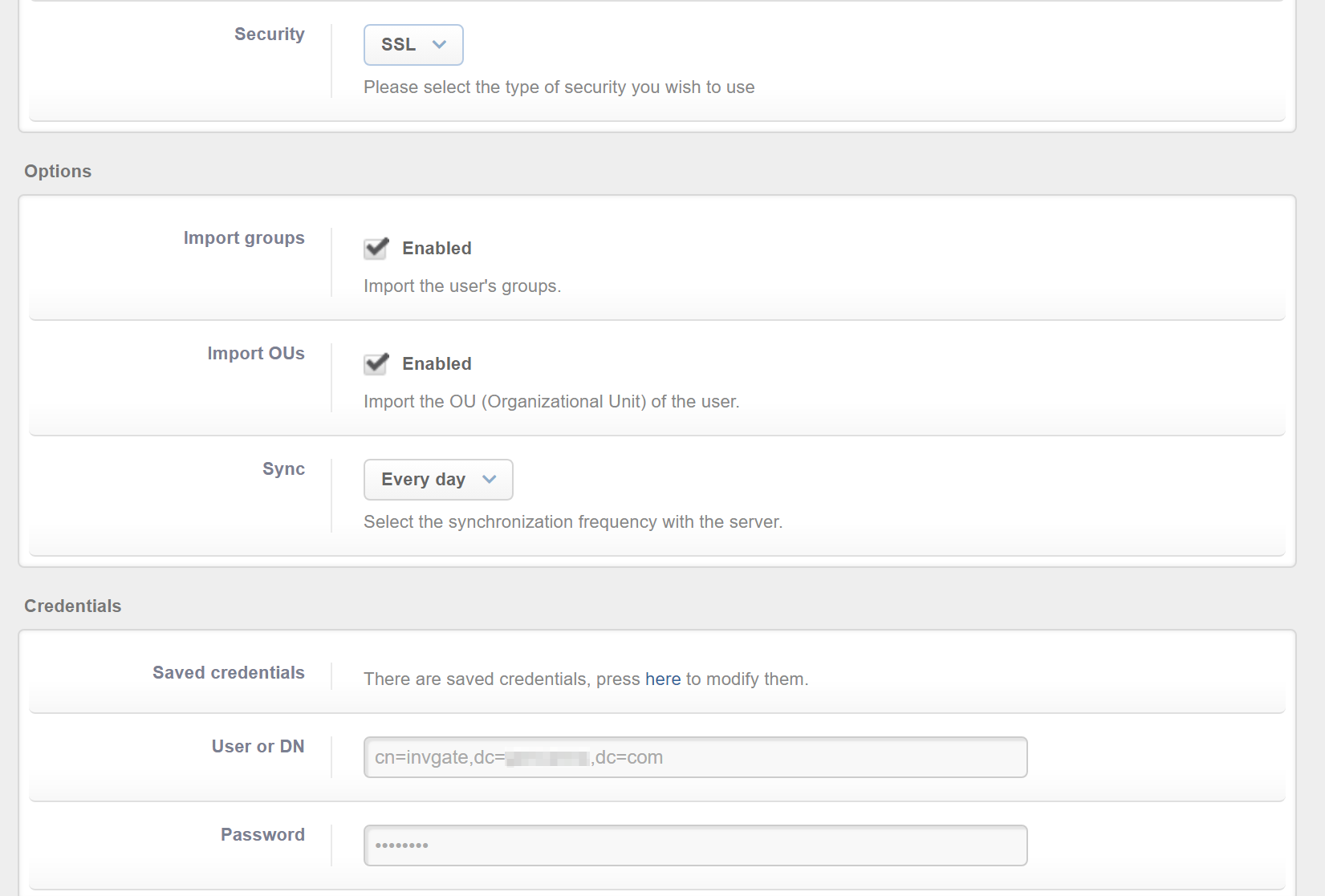Toggle the Import groups checkbox
Image resolution: width=1325 pixels, height=896 pixels.
tap(376, 248)
